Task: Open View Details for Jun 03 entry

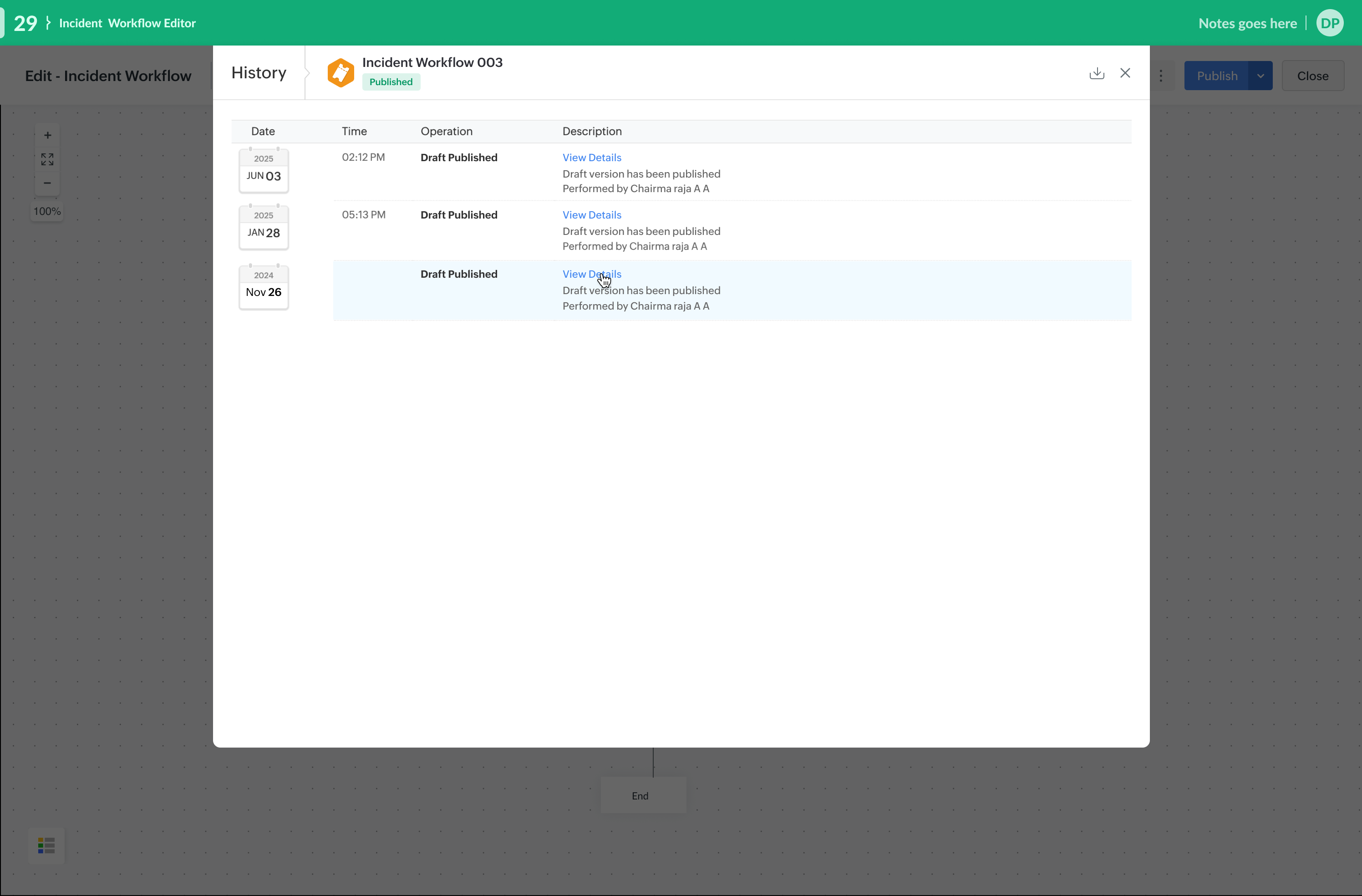Action: pyautogui.click(x=591, y=158)
